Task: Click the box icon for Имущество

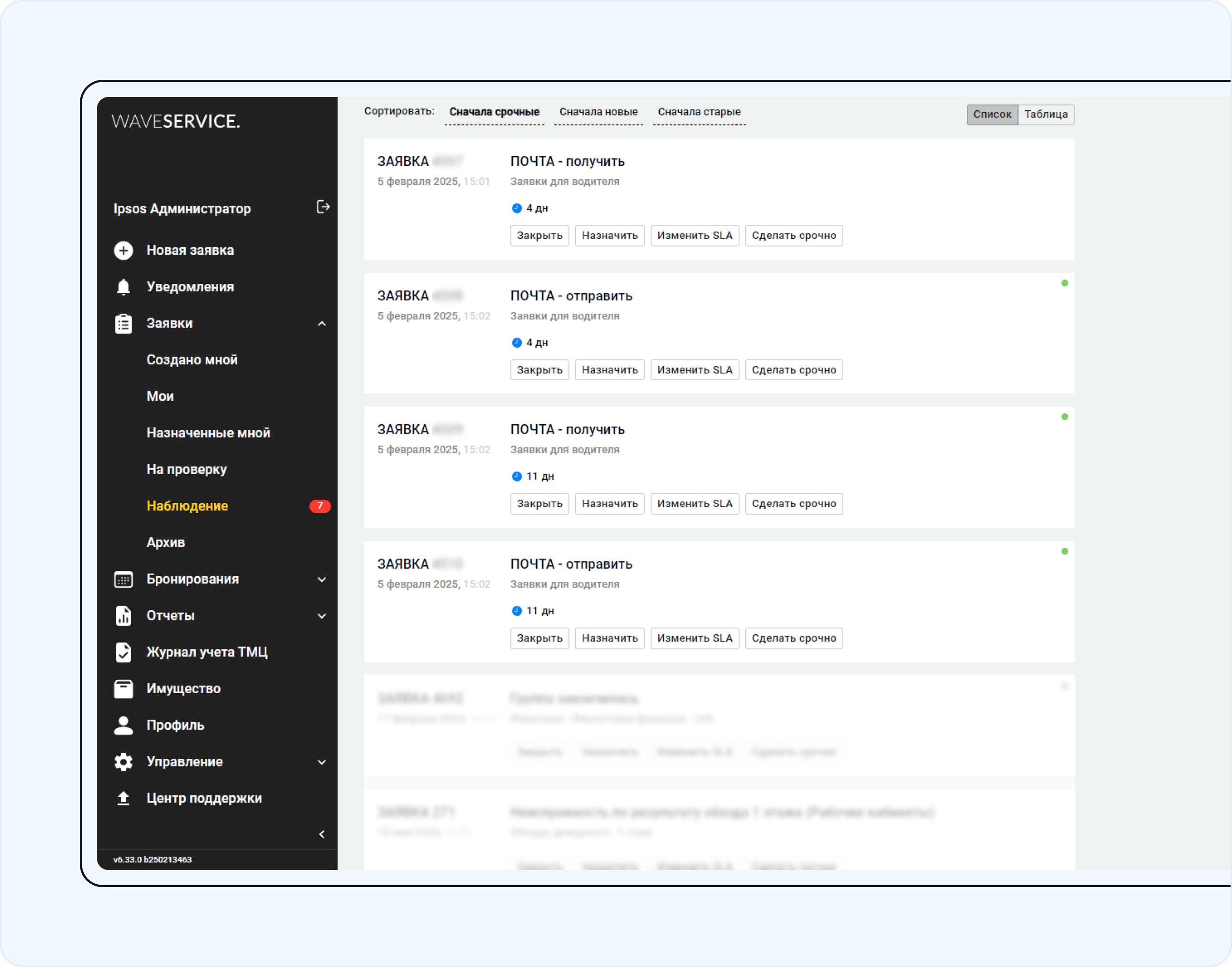Action: pos(124,689)
